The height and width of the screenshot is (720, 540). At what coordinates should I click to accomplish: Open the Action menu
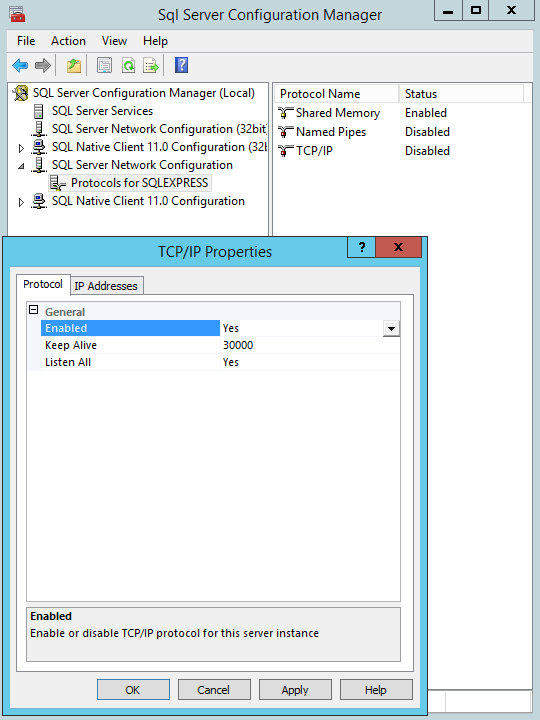point(68,41)
